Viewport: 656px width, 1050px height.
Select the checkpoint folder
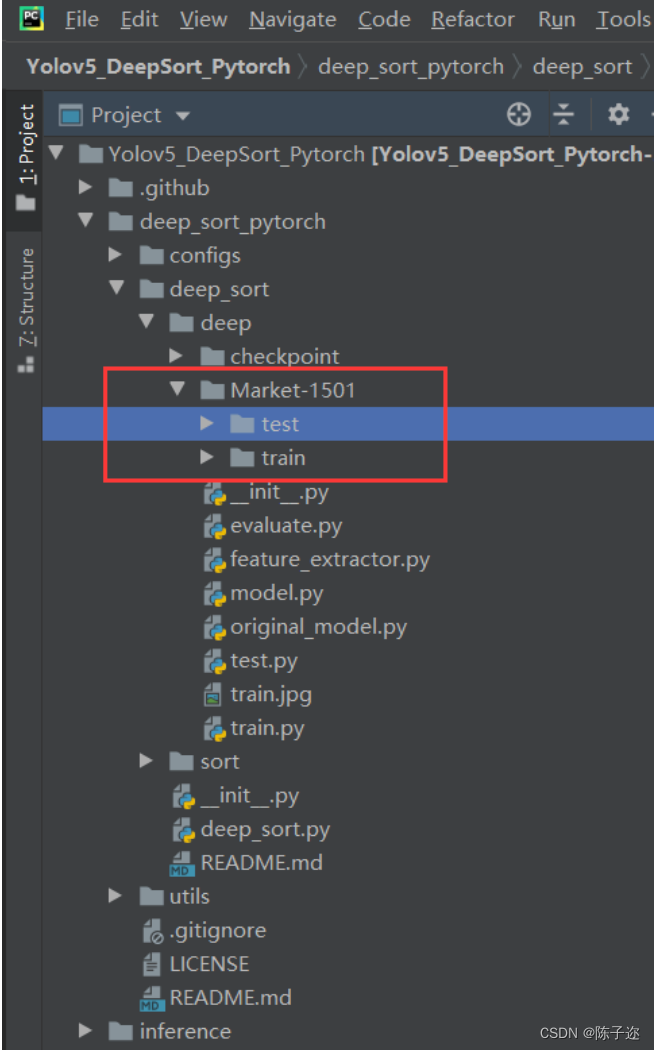tap(270, 356)
